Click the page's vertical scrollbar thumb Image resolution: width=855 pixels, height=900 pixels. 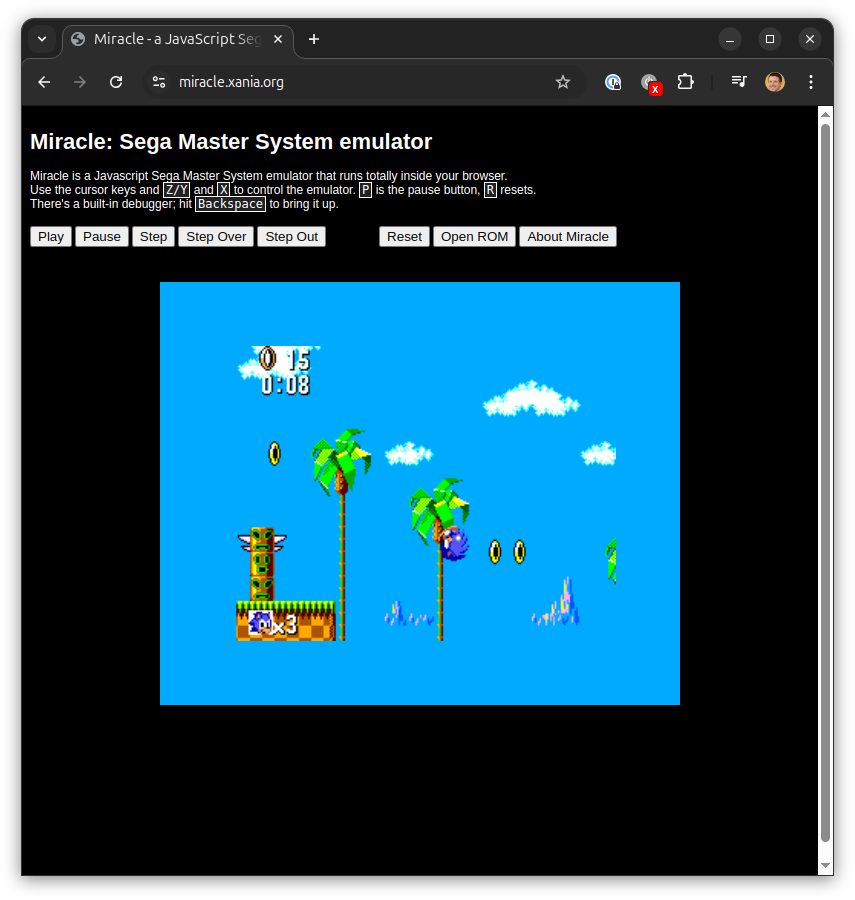click(x=825, y=483)
